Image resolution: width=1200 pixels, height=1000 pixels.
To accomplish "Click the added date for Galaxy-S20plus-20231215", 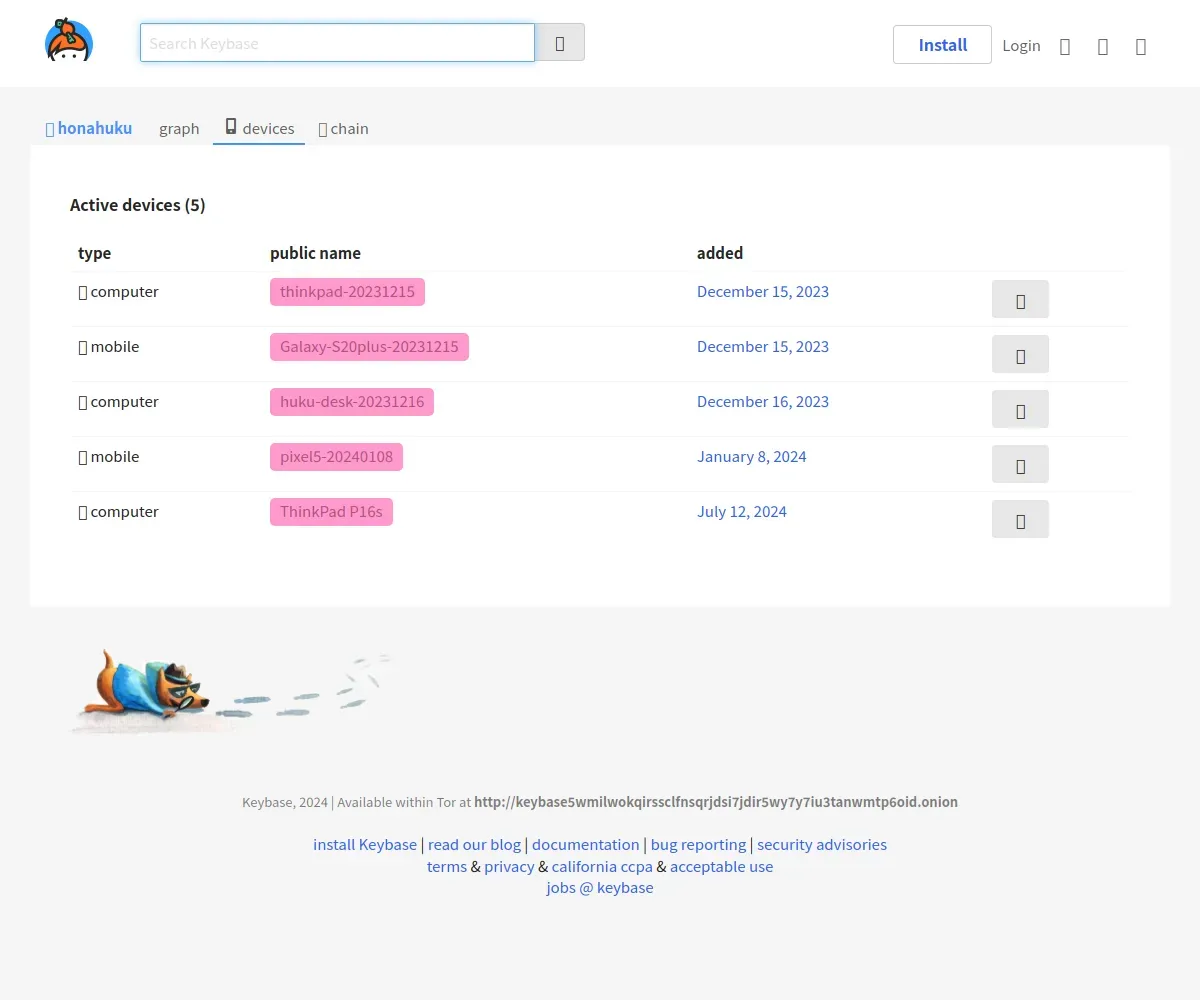I will 763,347.
